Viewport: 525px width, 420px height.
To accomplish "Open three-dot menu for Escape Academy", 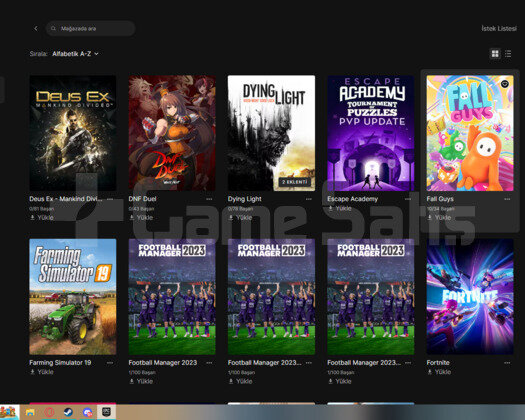I will click(408, 199).
